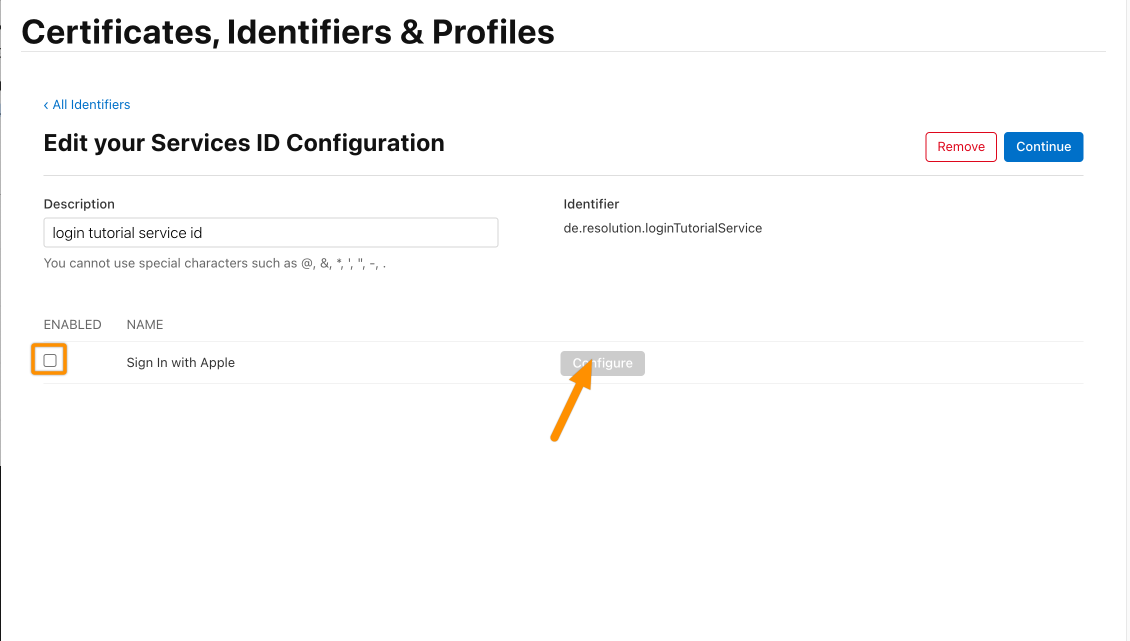Click the word 'Profiles' in page title
The image size is (1130, 641).
point(493,32)
